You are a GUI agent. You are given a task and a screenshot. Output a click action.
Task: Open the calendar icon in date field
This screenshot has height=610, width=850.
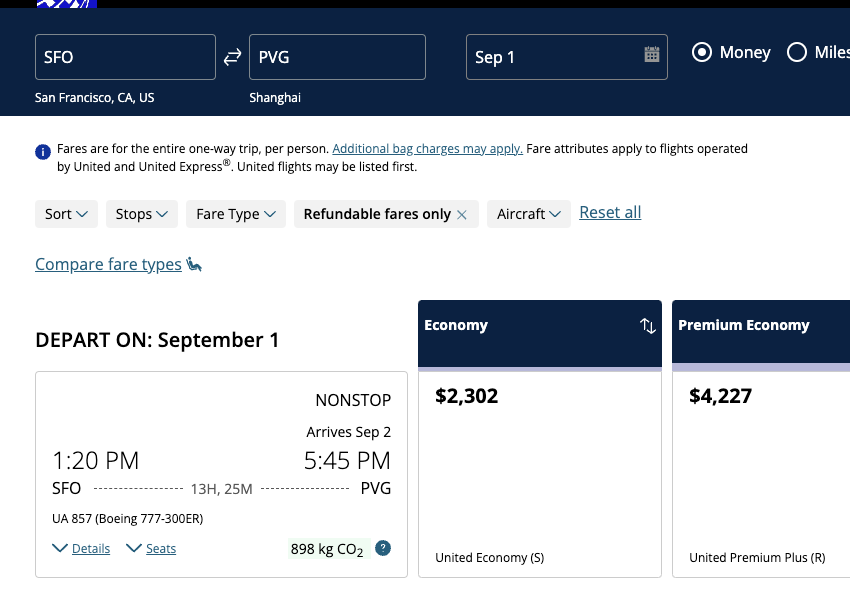[x=651, y=55]
